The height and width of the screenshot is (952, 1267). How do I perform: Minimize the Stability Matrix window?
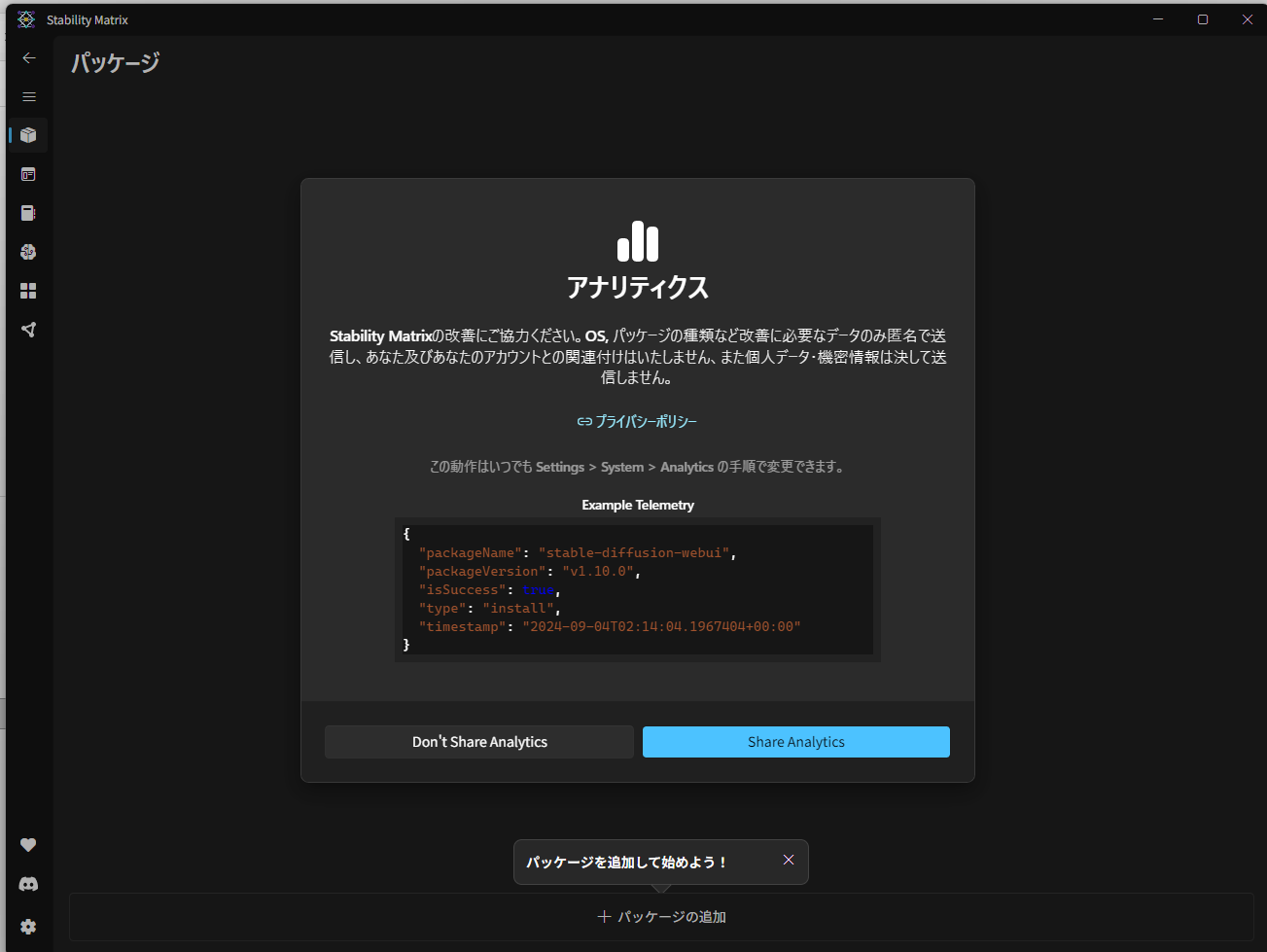click(x=1158, y=19)
